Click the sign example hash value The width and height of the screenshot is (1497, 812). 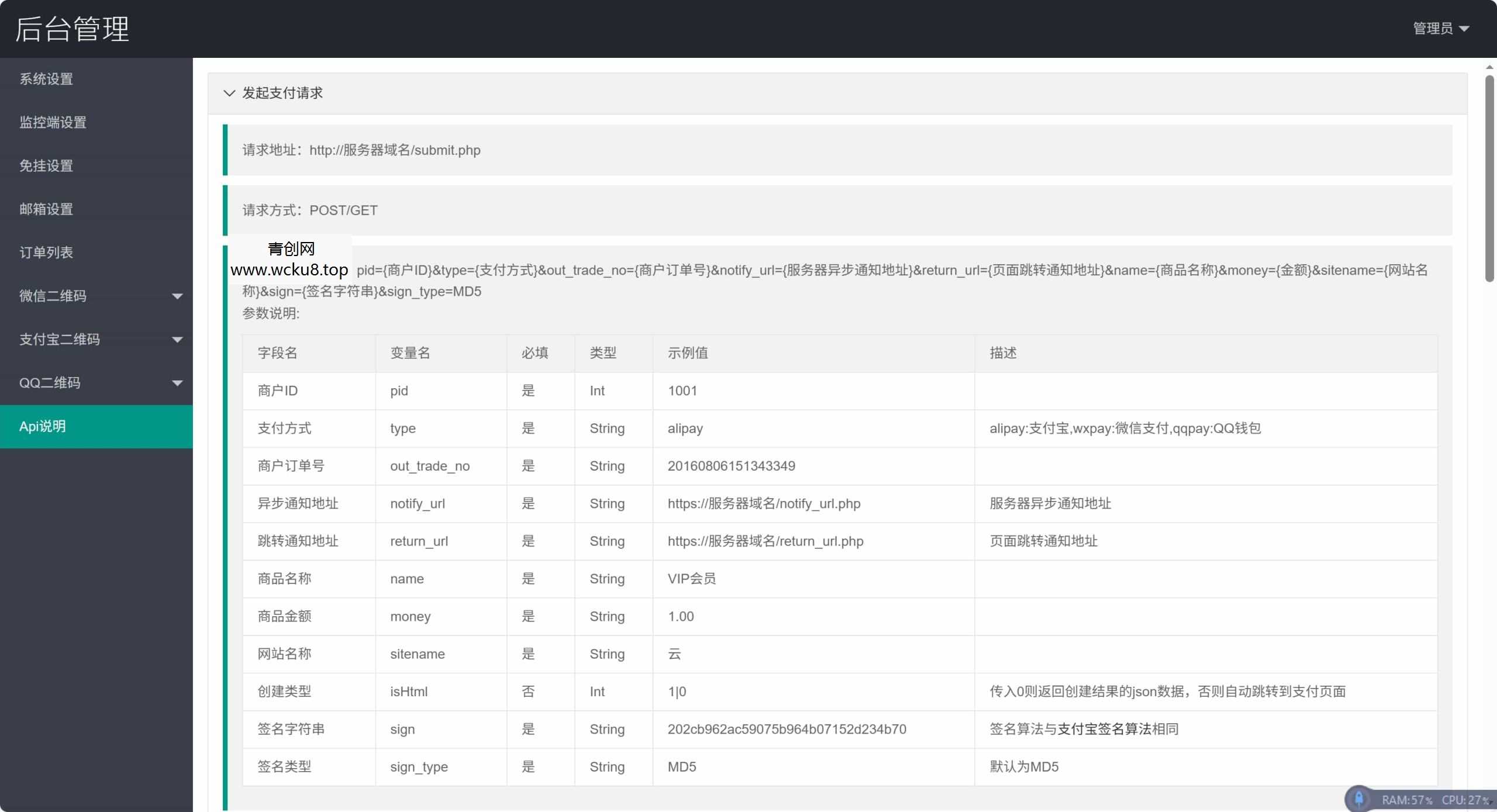click(x=787, y=729)
